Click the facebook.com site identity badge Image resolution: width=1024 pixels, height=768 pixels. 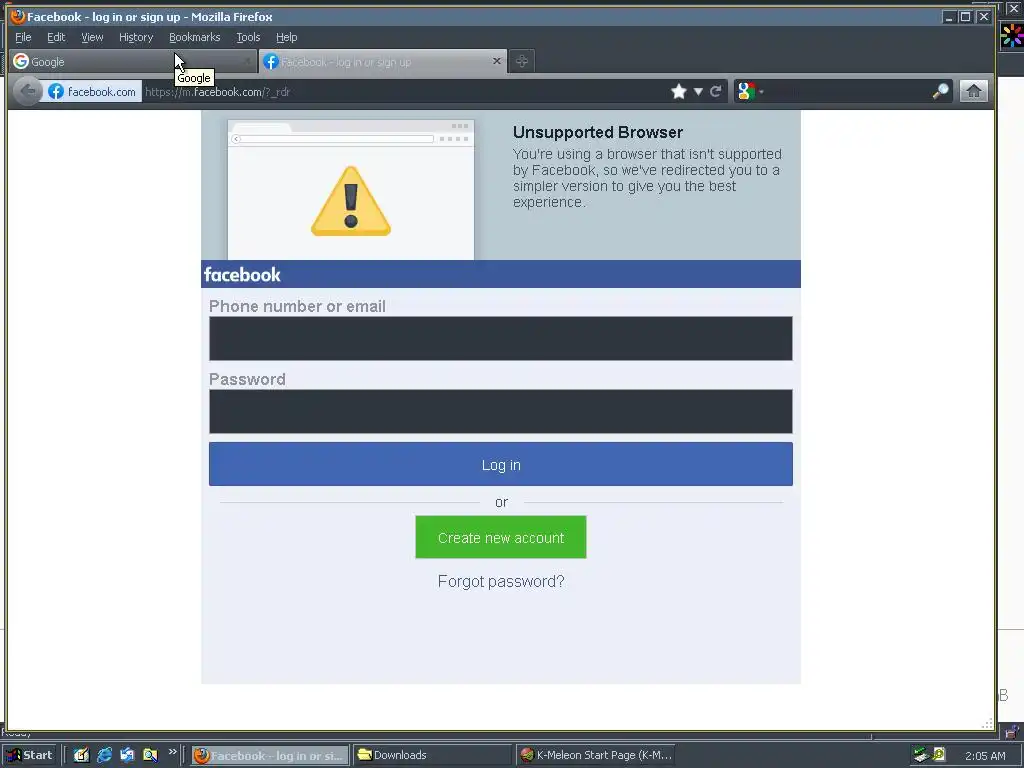click(x=92, y=91)
